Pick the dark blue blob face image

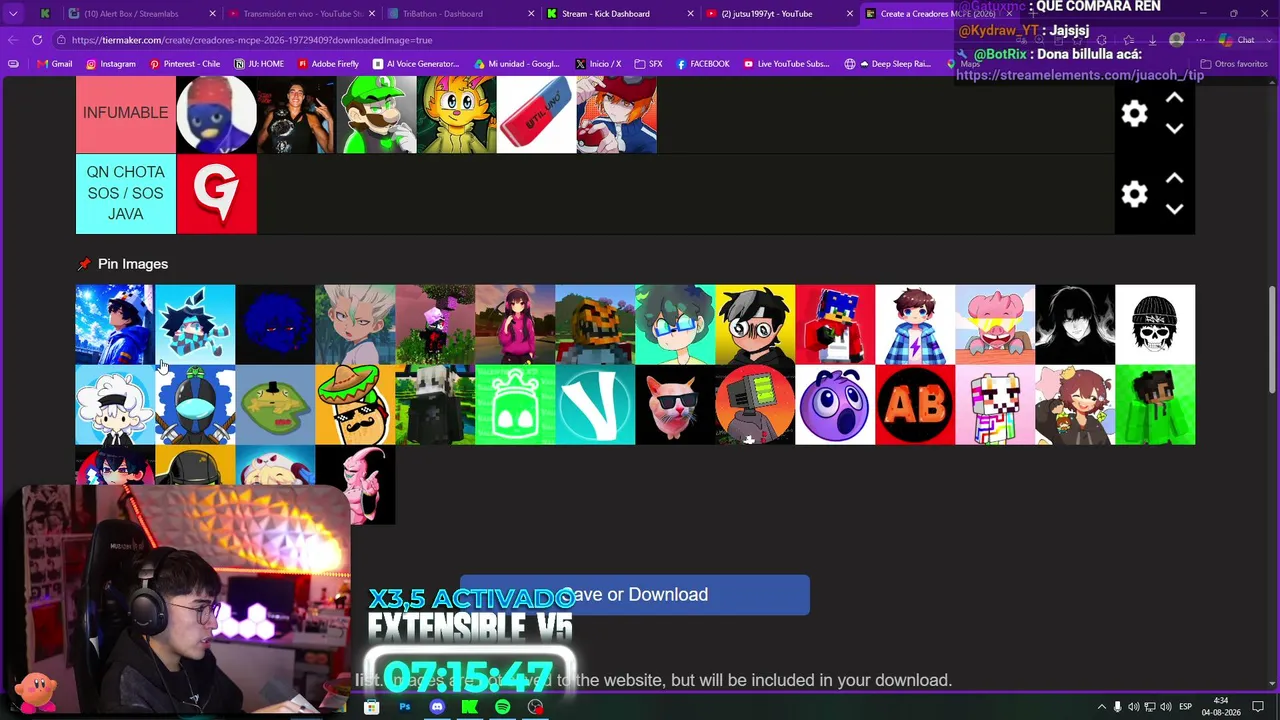click(x=275, y=325)
